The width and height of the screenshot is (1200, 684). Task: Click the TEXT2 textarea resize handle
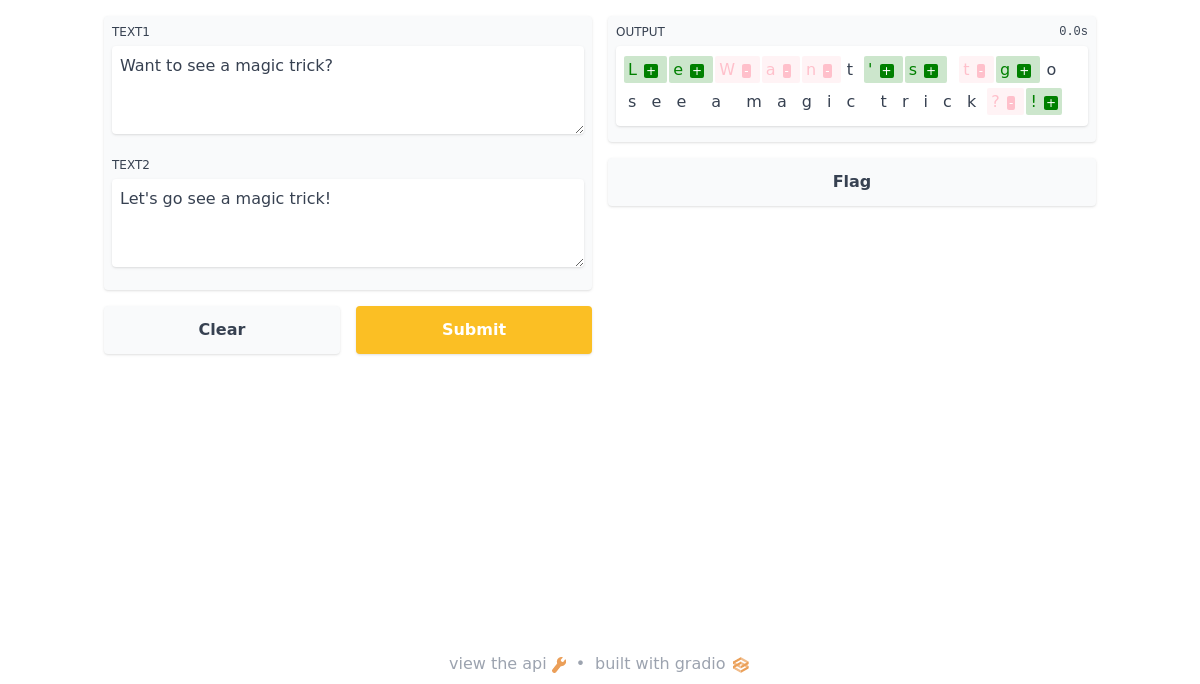579,262
